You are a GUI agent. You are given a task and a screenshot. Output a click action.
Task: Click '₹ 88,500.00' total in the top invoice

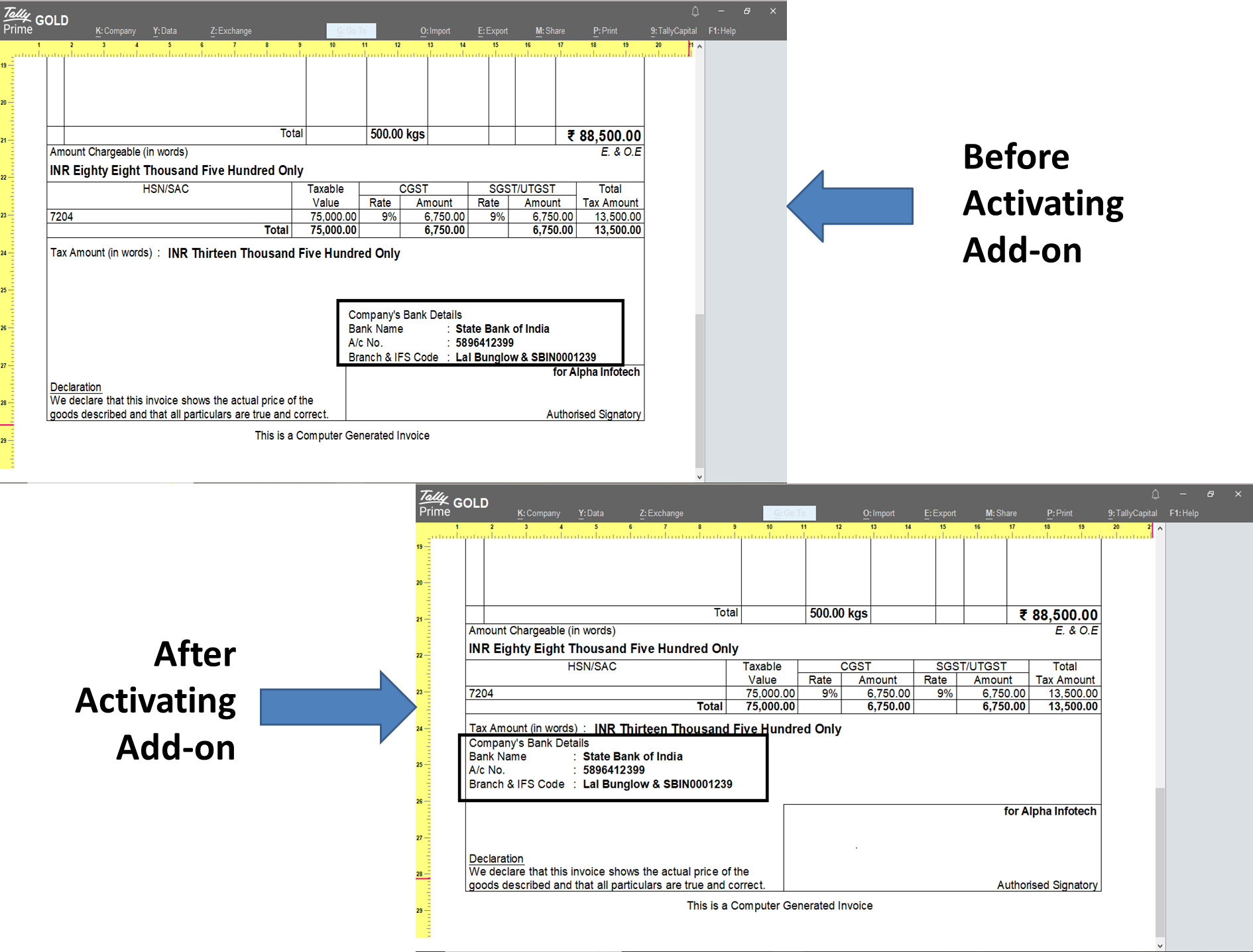click(604, 136)
